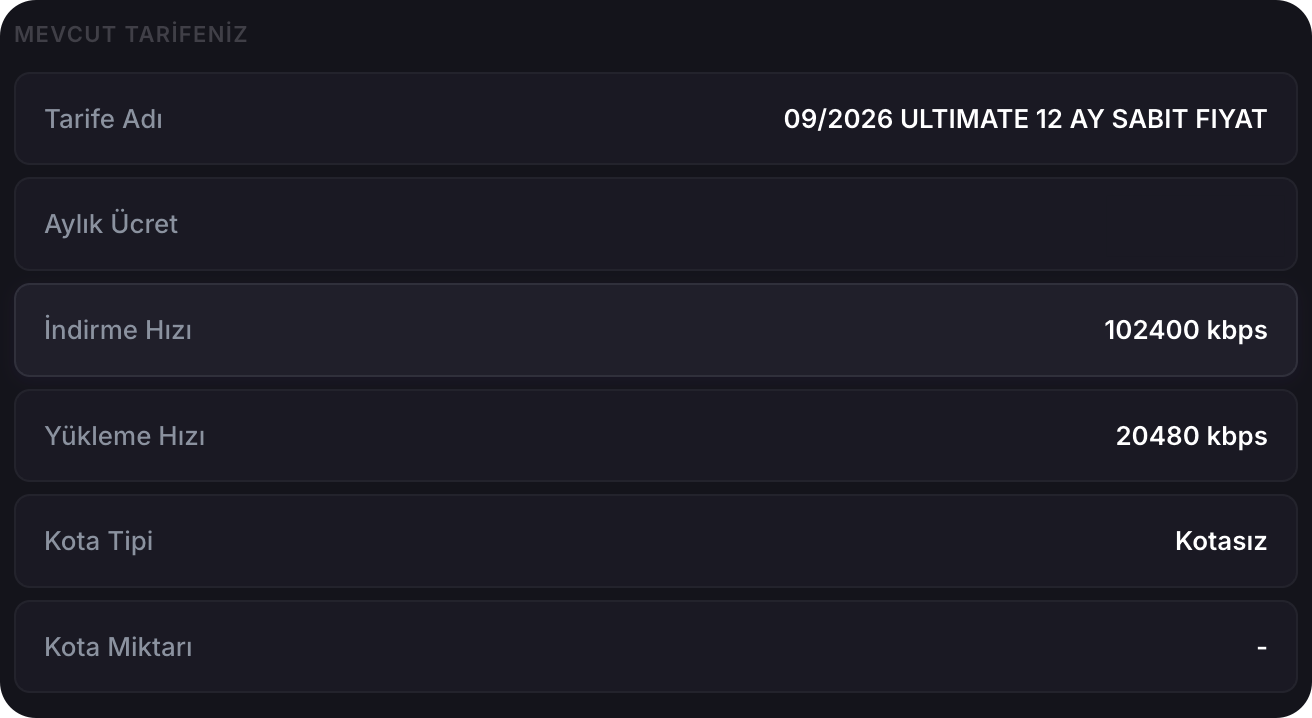Click the İndirme Hızı label
Image resolution: width=1312 pixels, height=718 pixels.
[x=118, y=330]
